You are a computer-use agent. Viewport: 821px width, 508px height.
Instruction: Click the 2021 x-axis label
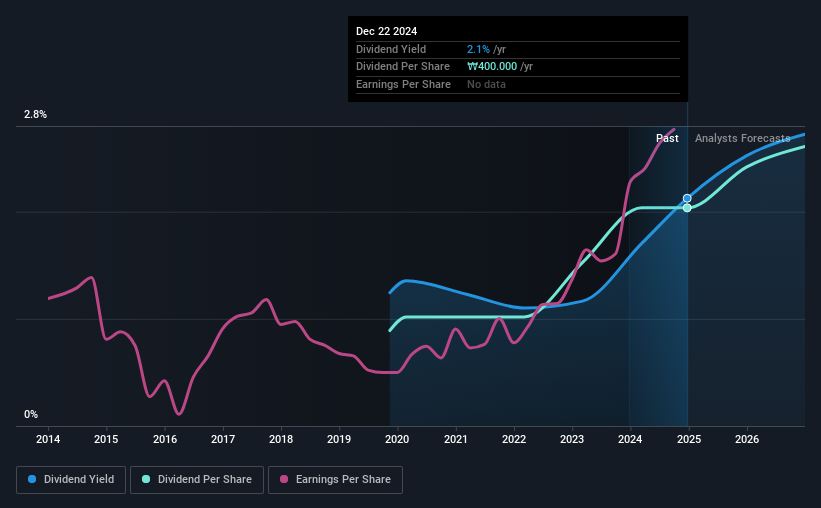coord(456,439)
